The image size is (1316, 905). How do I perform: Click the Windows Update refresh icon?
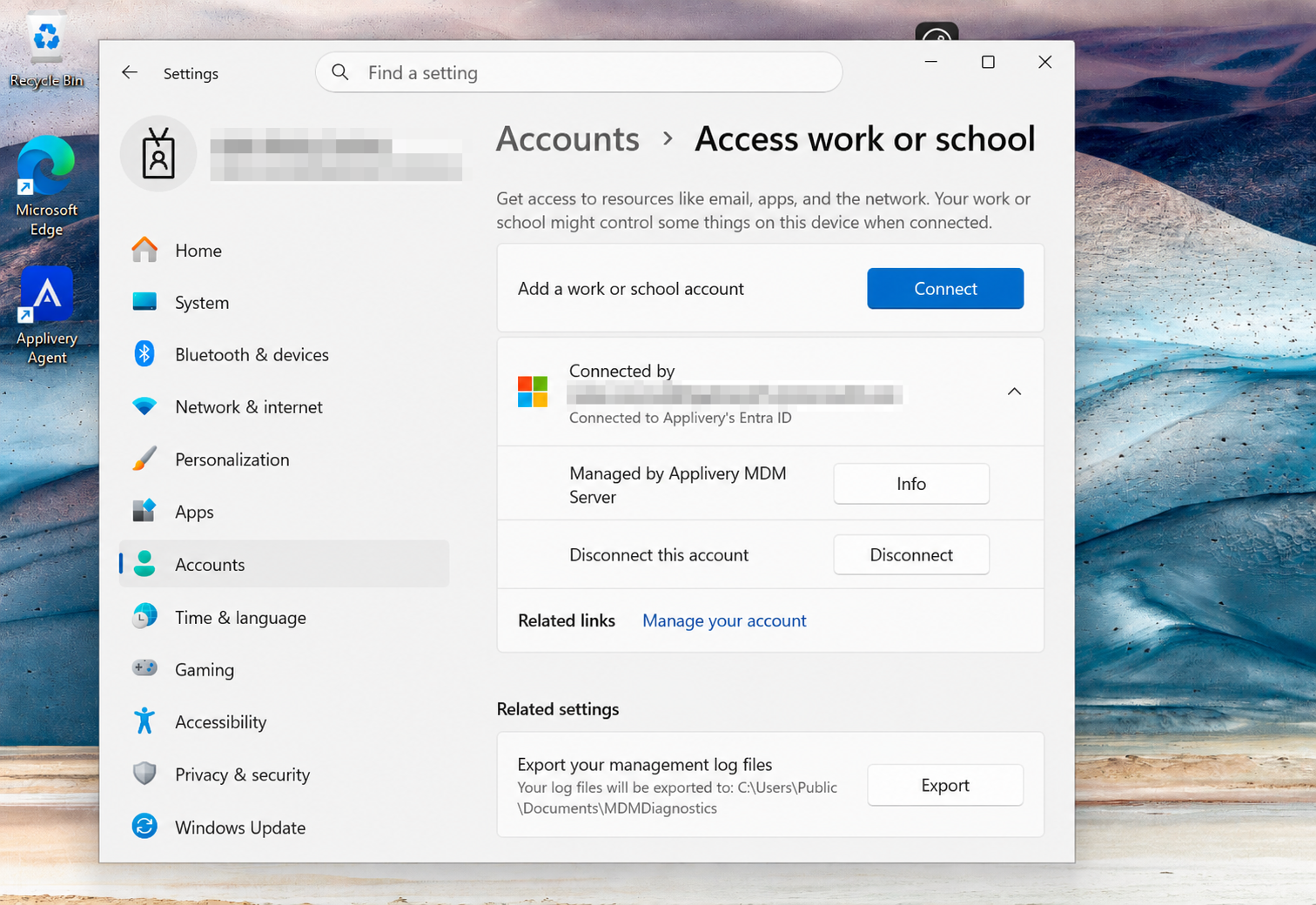coord(144,827)
